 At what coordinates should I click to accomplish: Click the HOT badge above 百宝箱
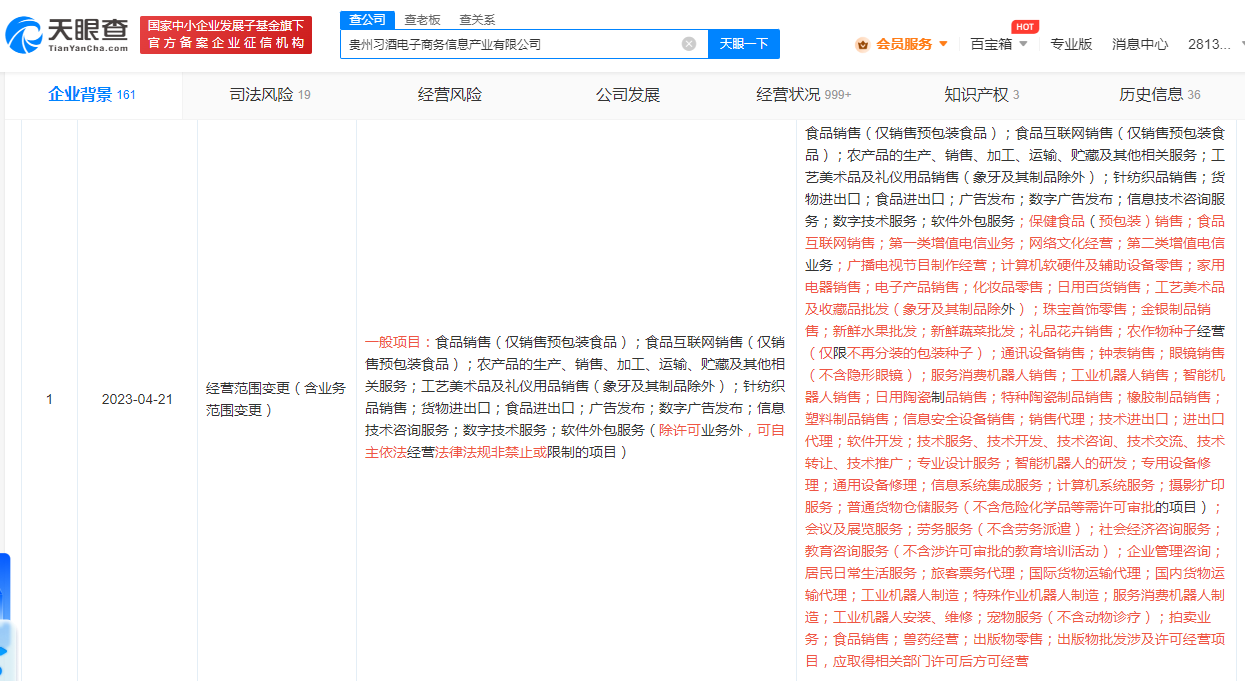[x=1024, y=26]
